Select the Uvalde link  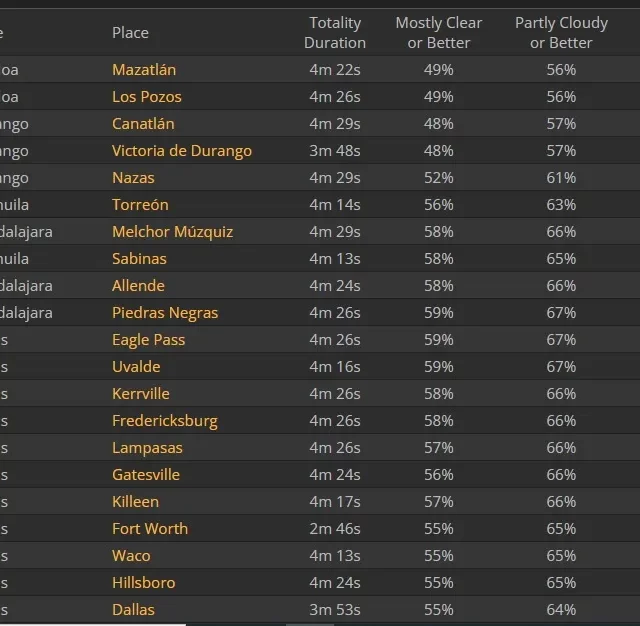point(136,366)
